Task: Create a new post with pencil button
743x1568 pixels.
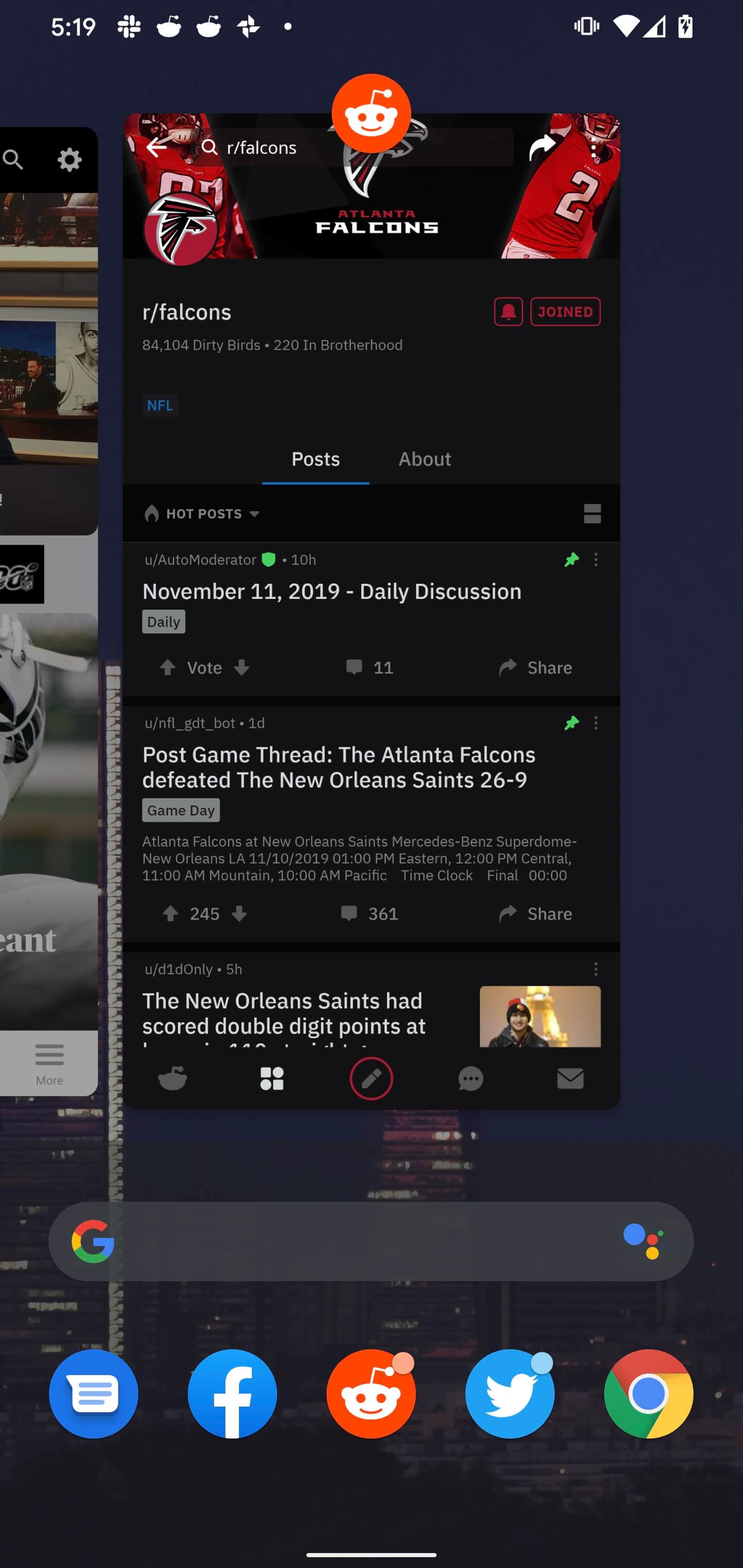Action: pos(371,1079)
